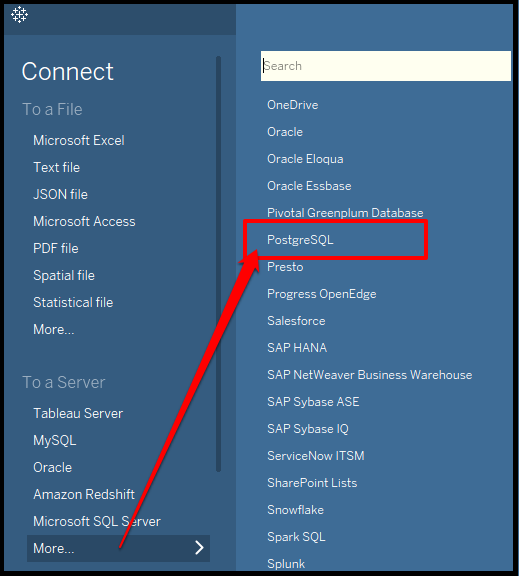Open the Text file connector
The image size is (519, 576).
coord(57,168)
